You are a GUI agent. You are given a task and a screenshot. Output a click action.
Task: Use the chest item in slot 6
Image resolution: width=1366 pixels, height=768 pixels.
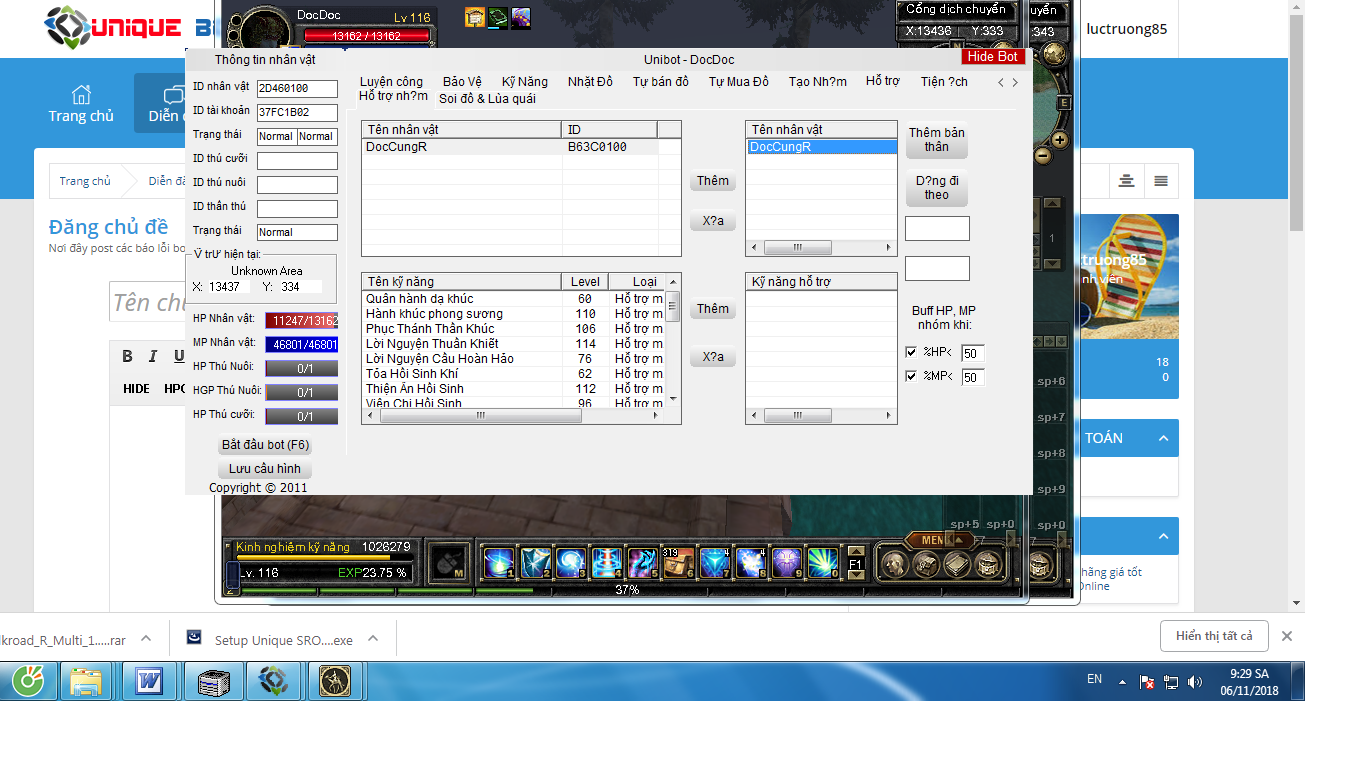click(678, 564)
